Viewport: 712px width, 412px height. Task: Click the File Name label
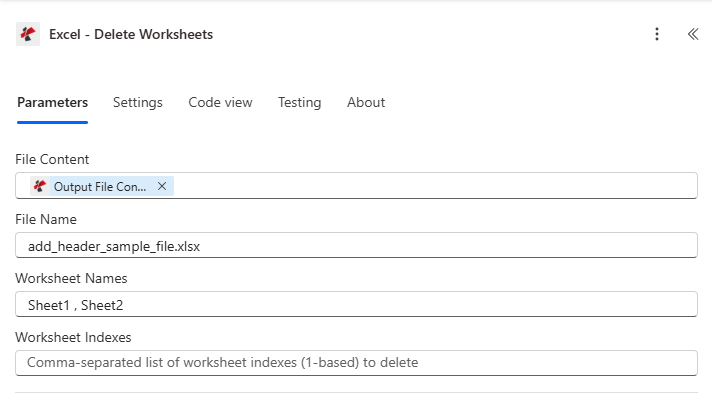pyautogui.click(x=46, y=219)
